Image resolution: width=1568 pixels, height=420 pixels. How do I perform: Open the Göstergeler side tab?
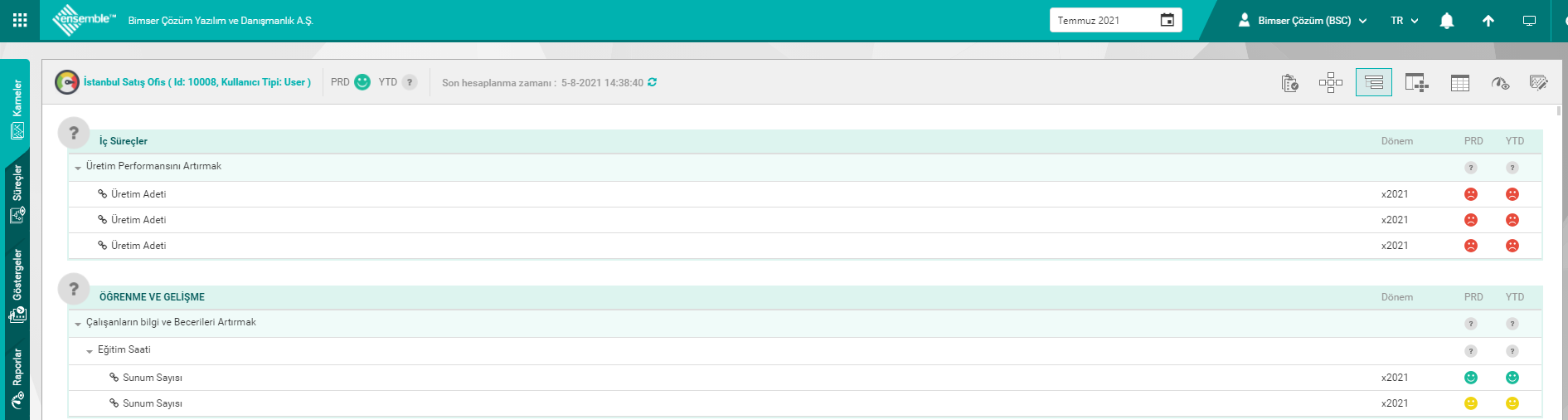(17, 286)
